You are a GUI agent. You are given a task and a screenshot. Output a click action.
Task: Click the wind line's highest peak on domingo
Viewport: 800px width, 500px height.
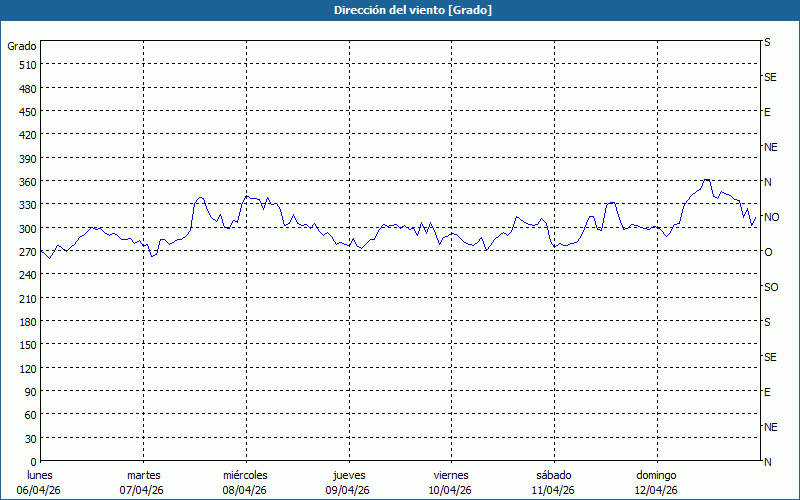(x=707, y=181)
